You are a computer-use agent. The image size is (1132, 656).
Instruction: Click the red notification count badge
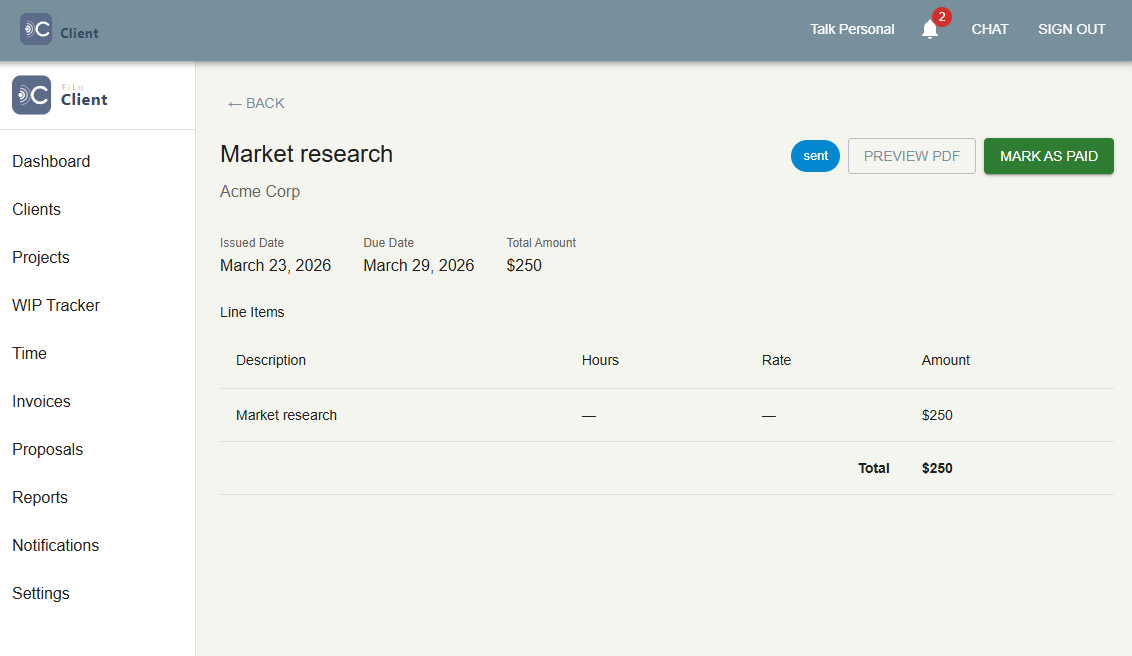tap(942, 17)
